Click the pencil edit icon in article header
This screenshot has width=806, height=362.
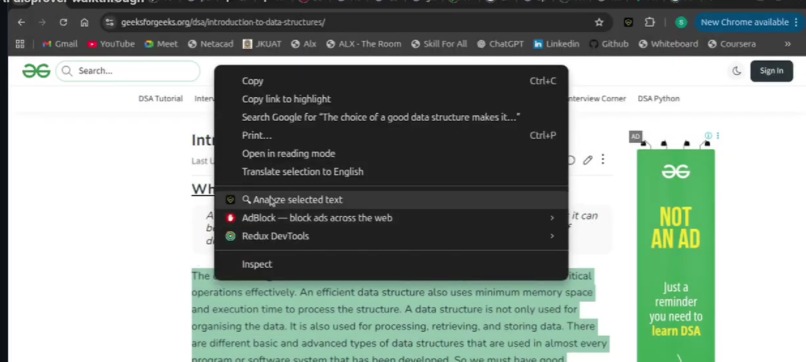tap(587, 160)
